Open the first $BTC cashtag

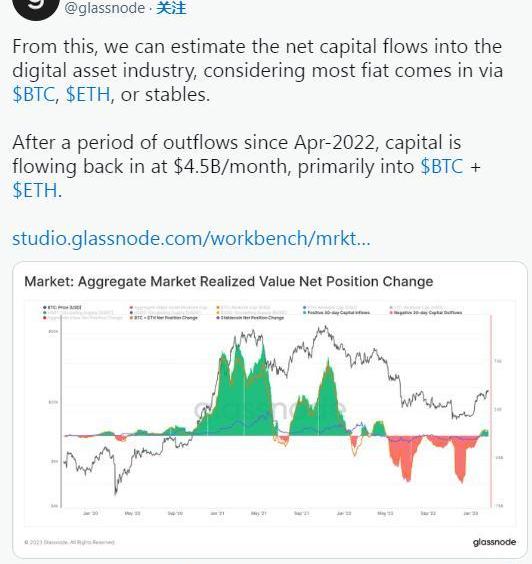33,95
